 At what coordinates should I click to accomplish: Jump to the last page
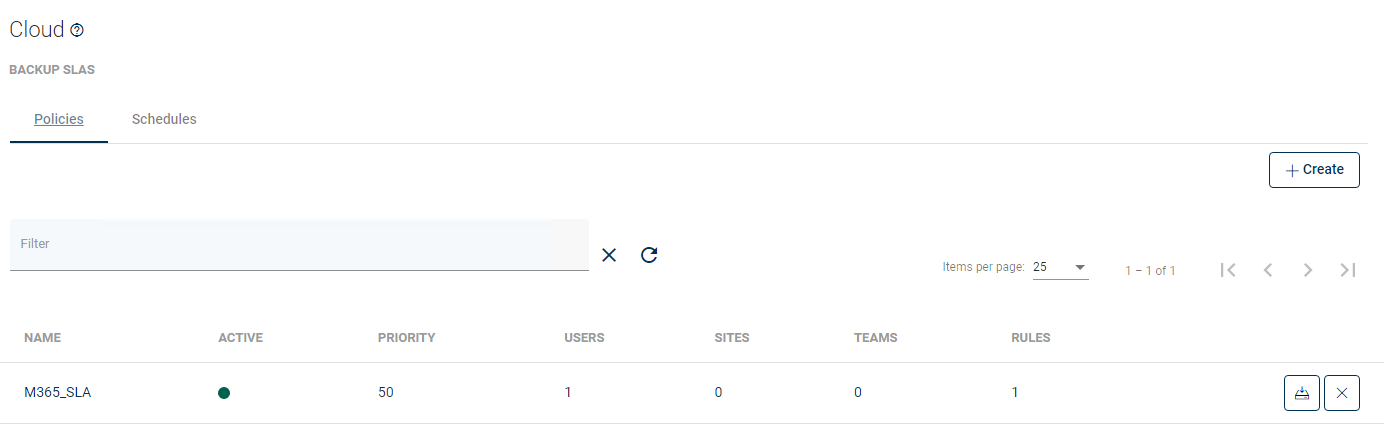point(1347,270)
